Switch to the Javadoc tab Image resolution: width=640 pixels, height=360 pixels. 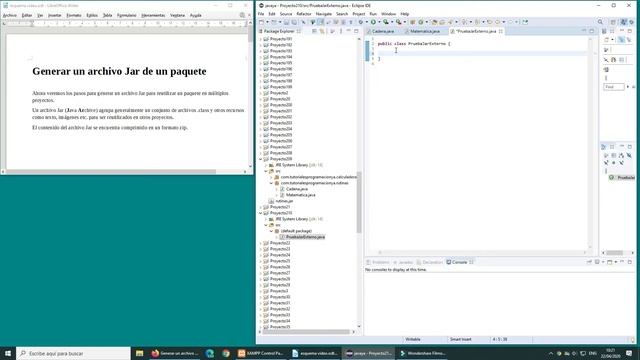(403, 262)
